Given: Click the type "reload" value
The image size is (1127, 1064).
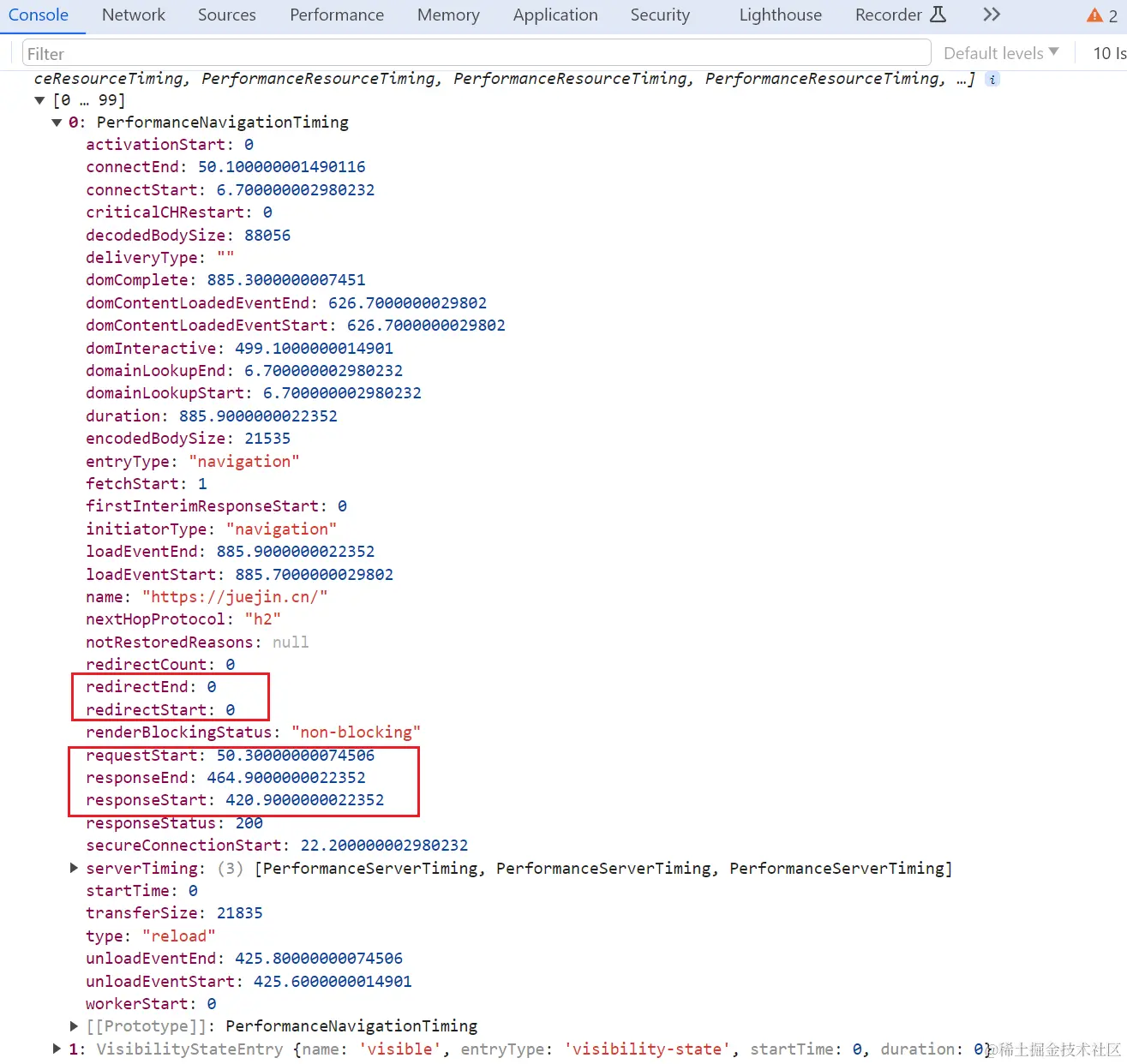Looking at the screenshot, I should pyautogui.click(x=179, y=936).
